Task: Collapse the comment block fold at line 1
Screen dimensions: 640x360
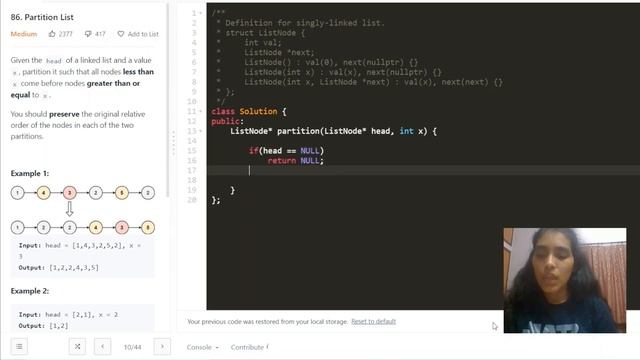Action: pyautogui.click(x=200, y=13)
